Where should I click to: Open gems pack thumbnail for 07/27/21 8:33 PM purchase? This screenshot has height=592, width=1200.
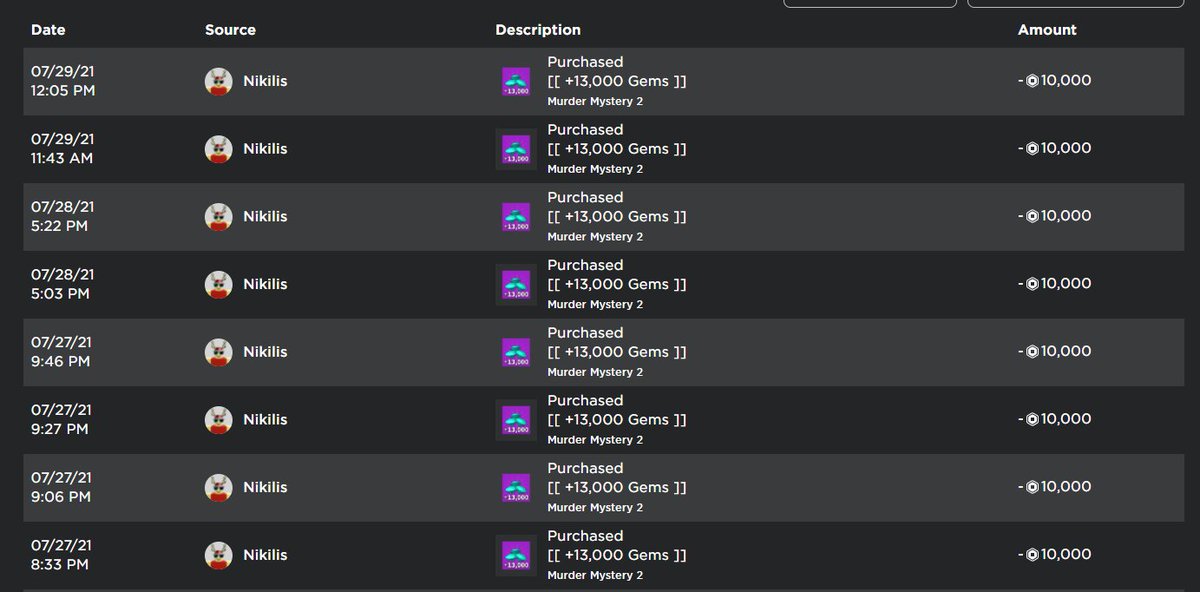(516, 555)
